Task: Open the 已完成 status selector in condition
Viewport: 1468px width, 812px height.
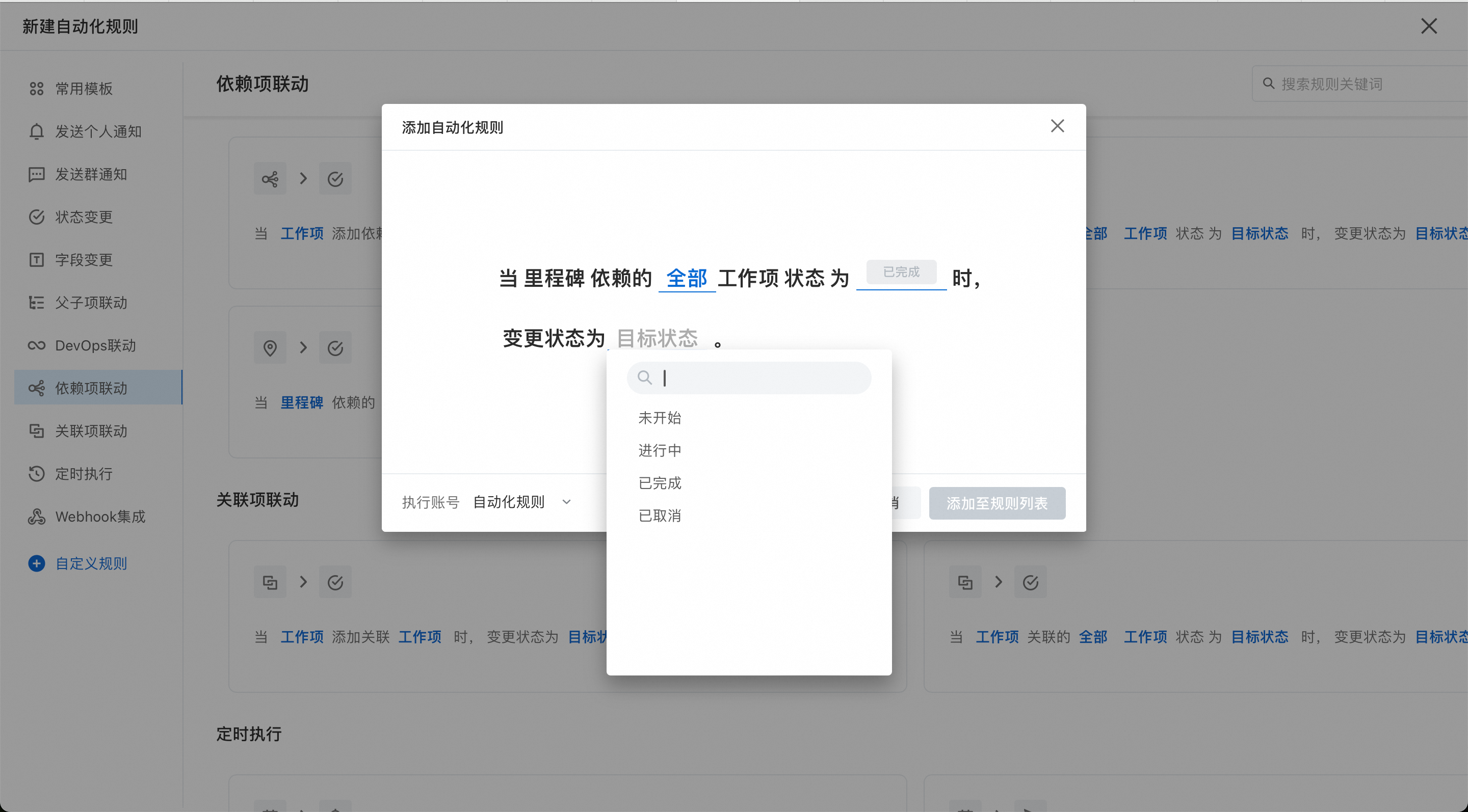Action: click(x=901, y=274)
